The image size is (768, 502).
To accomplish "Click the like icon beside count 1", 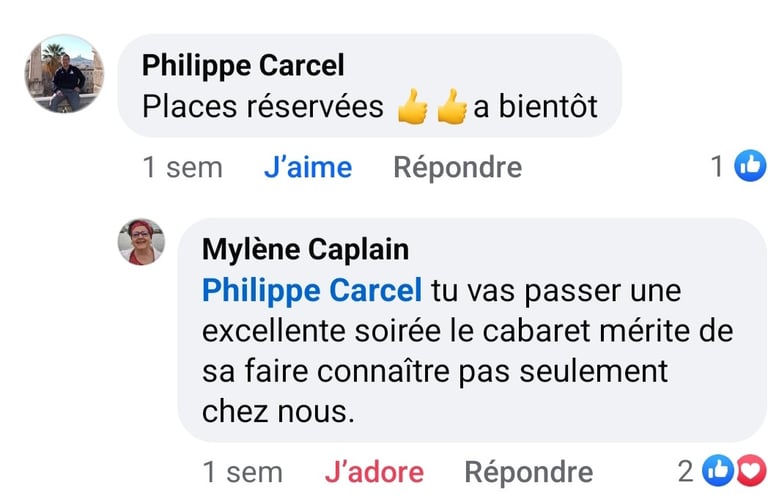I will click(x=750, y=166).
